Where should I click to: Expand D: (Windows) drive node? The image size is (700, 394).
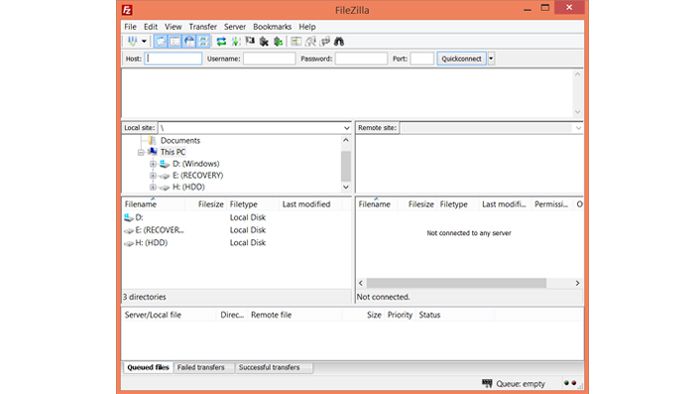[153, 164]
